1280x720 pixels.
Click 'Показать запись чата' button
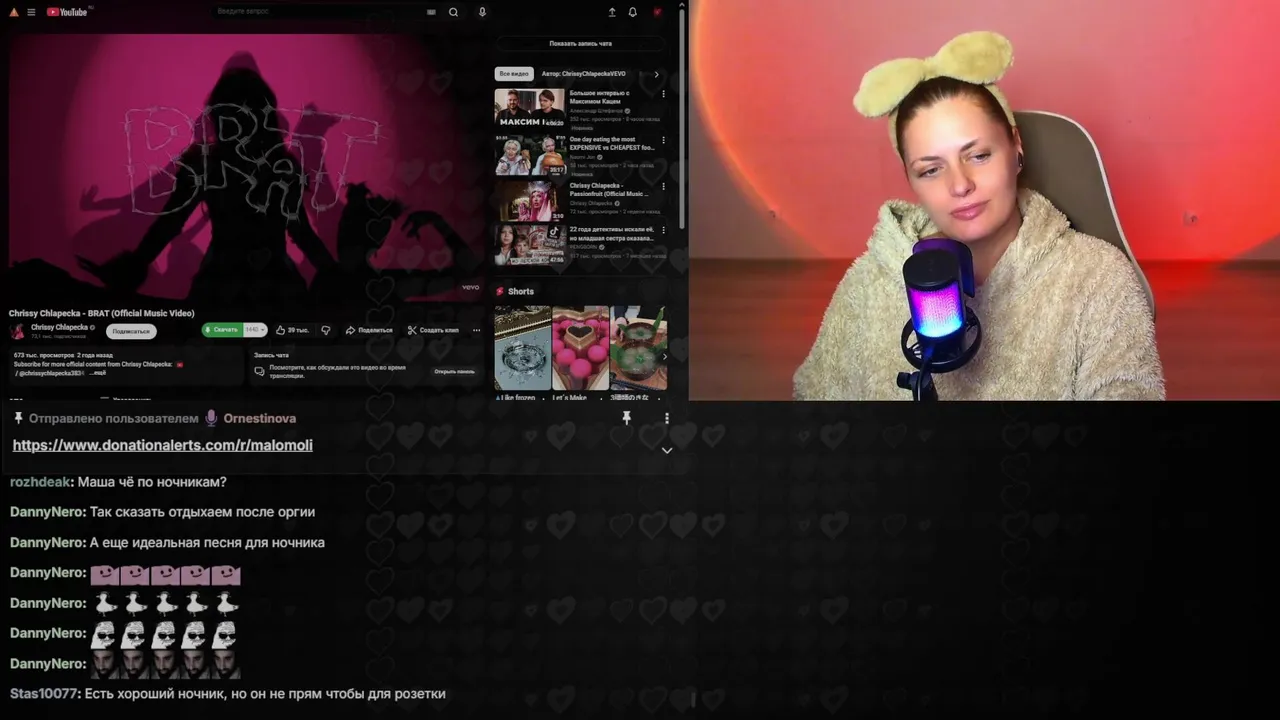[x=580, y=44]
